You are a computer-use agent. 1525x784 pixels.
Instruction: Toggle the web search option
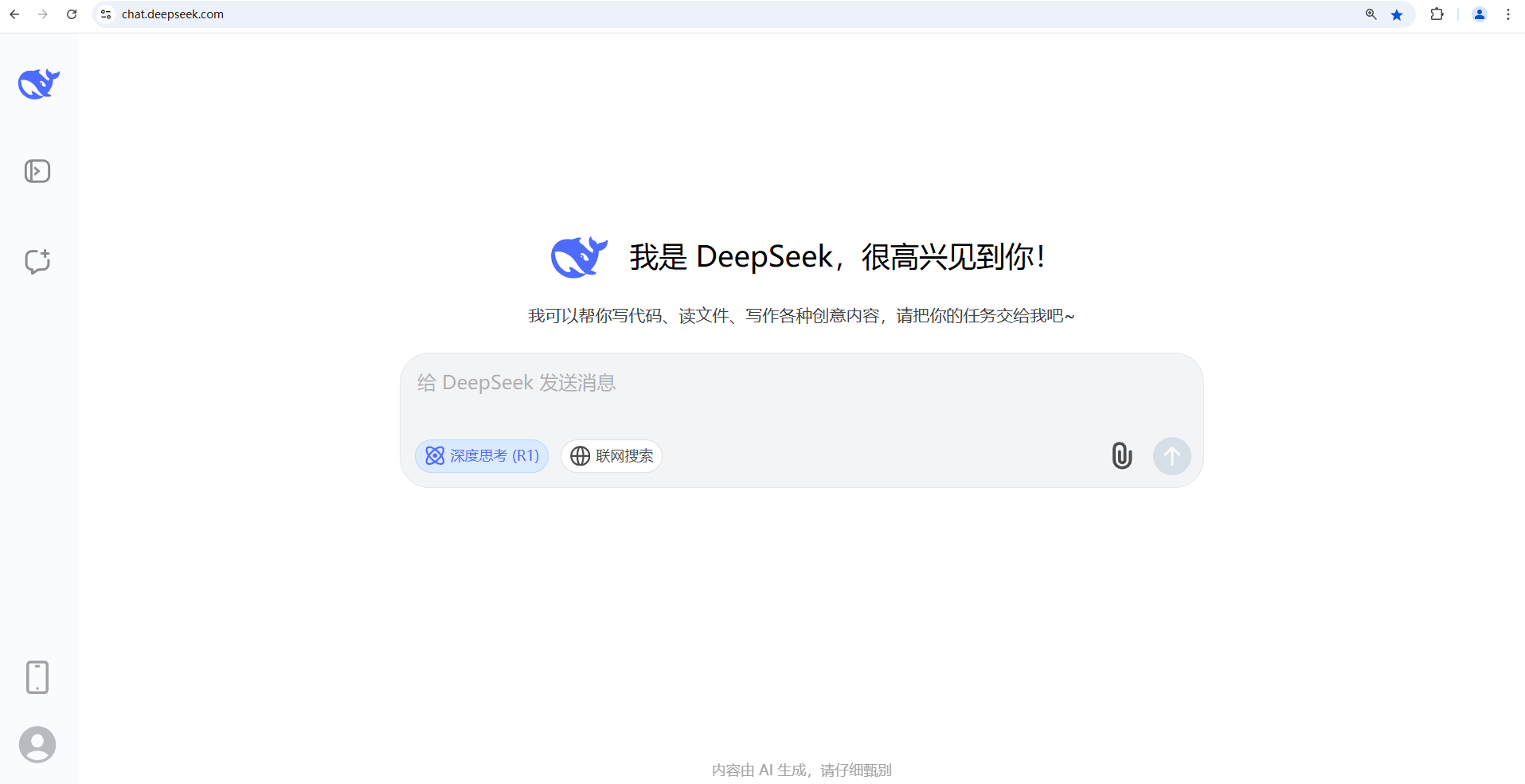click(x=612, y=456)
